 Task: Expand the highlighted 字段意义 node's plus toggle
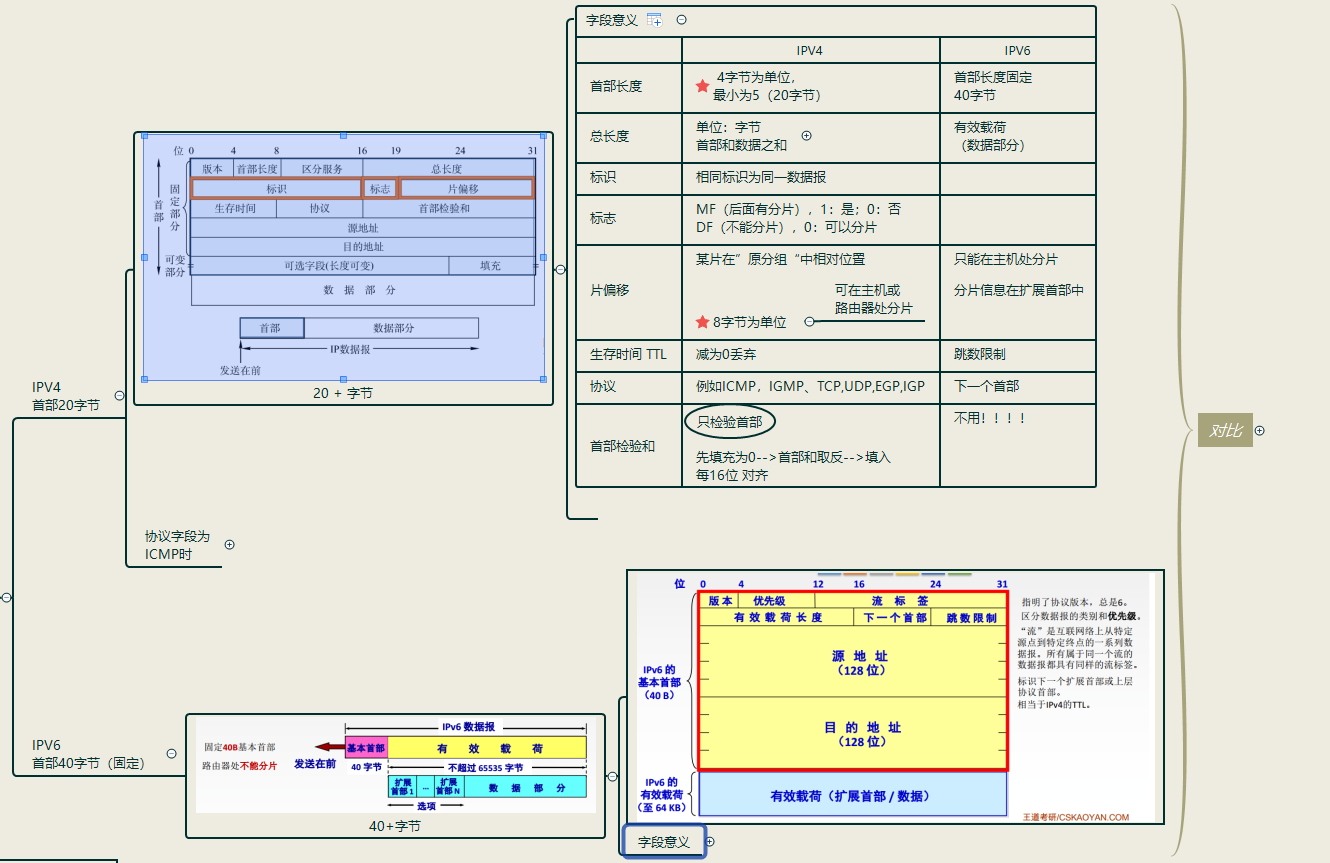(x=710, y=842)
